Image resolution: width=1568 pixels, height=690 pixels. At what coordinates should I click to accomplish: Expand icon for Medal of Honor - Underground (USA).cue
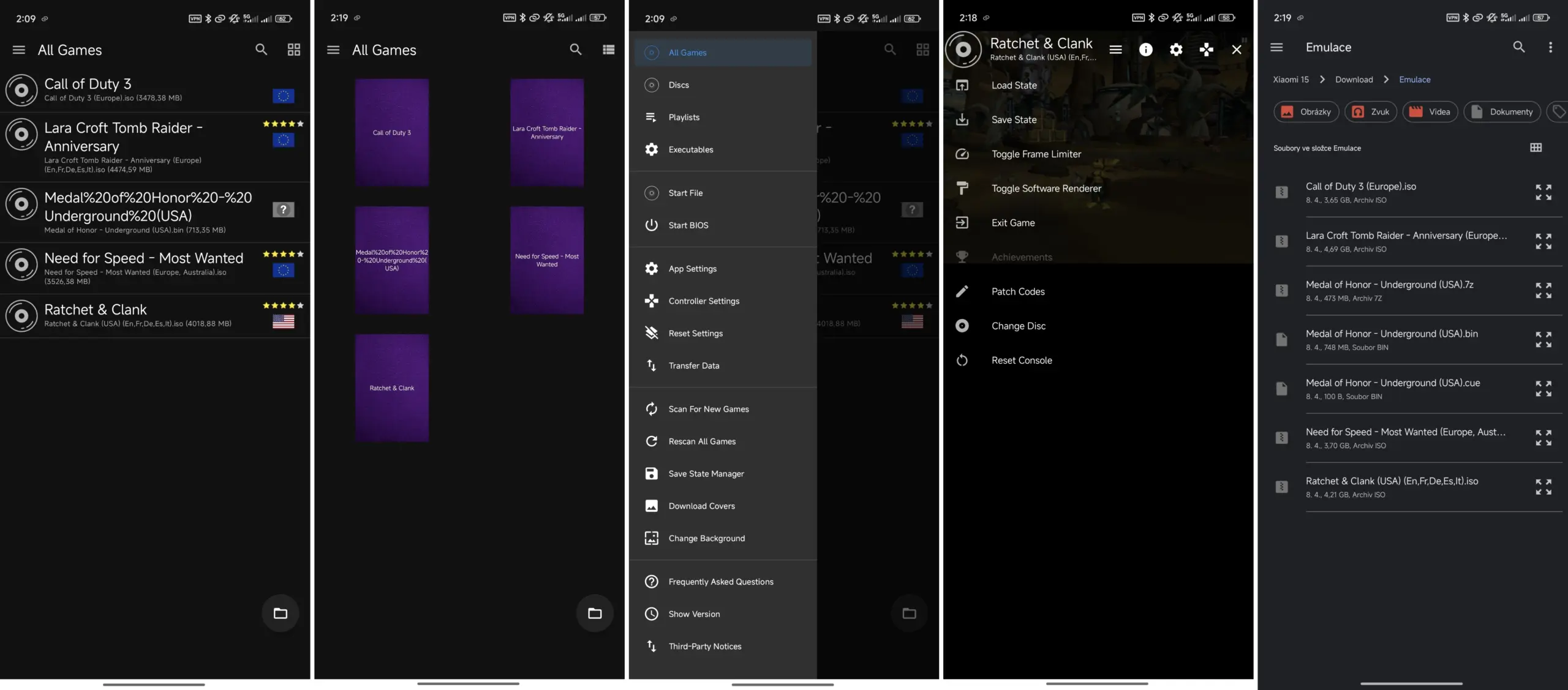(1543, 389)
